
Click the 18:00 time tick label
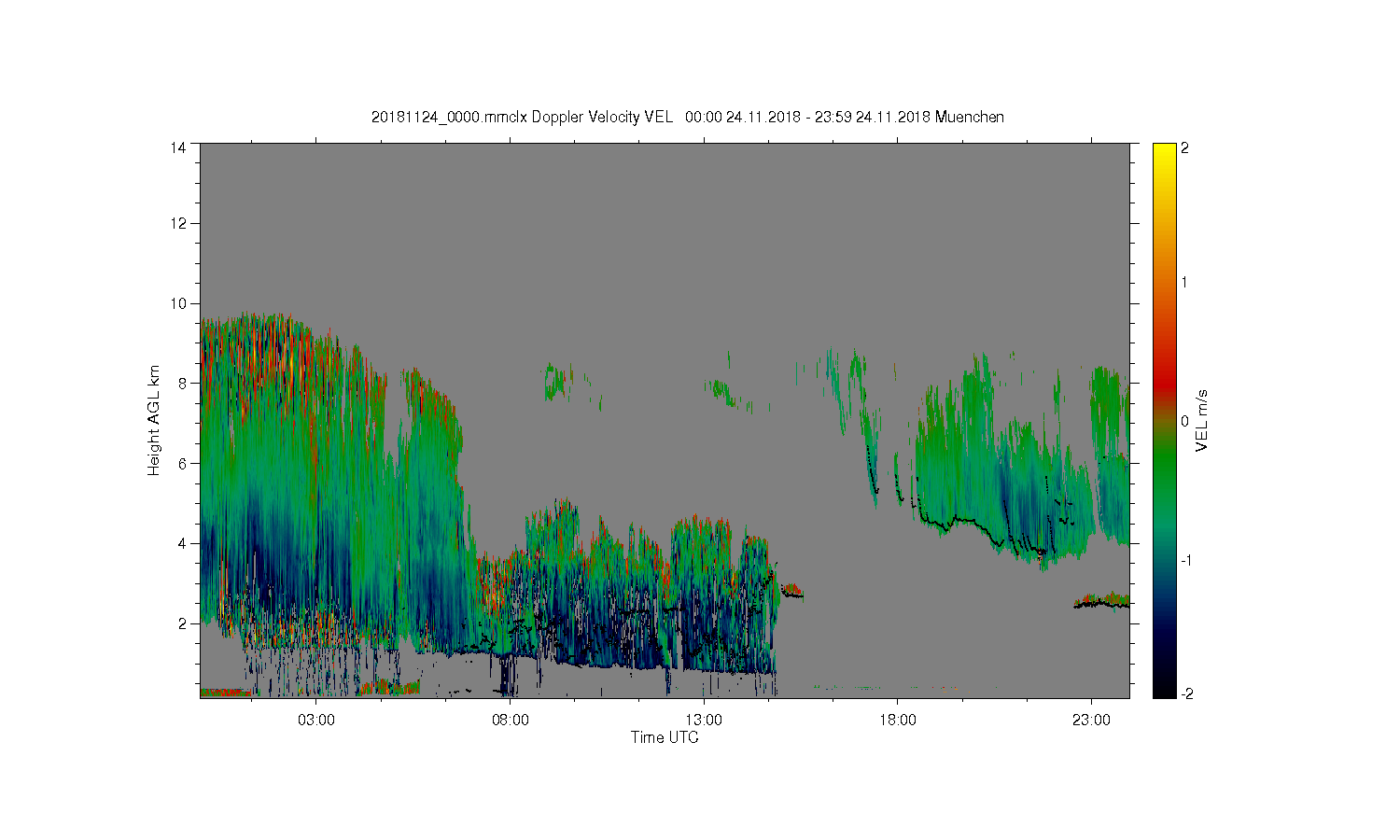pyautogui.click(x=897, y=721)
